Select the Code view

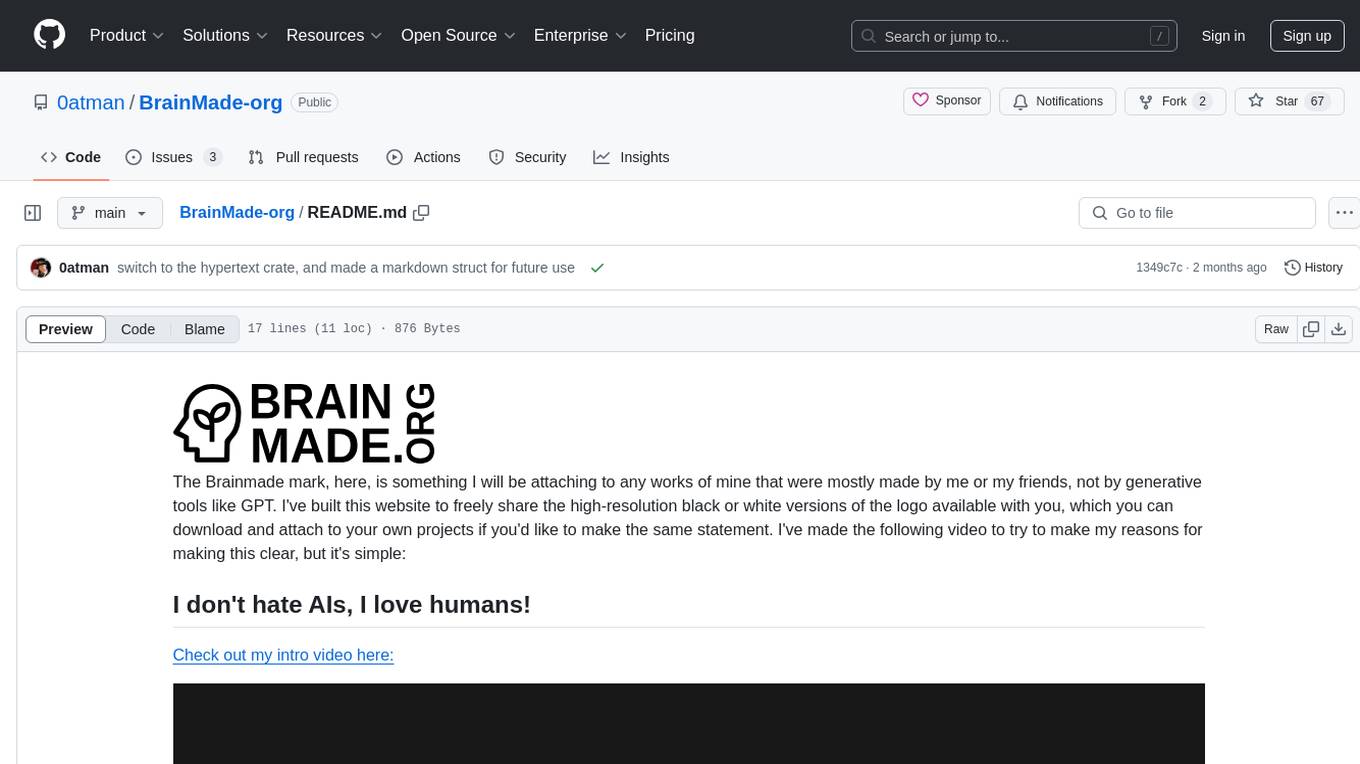(138, 329)
